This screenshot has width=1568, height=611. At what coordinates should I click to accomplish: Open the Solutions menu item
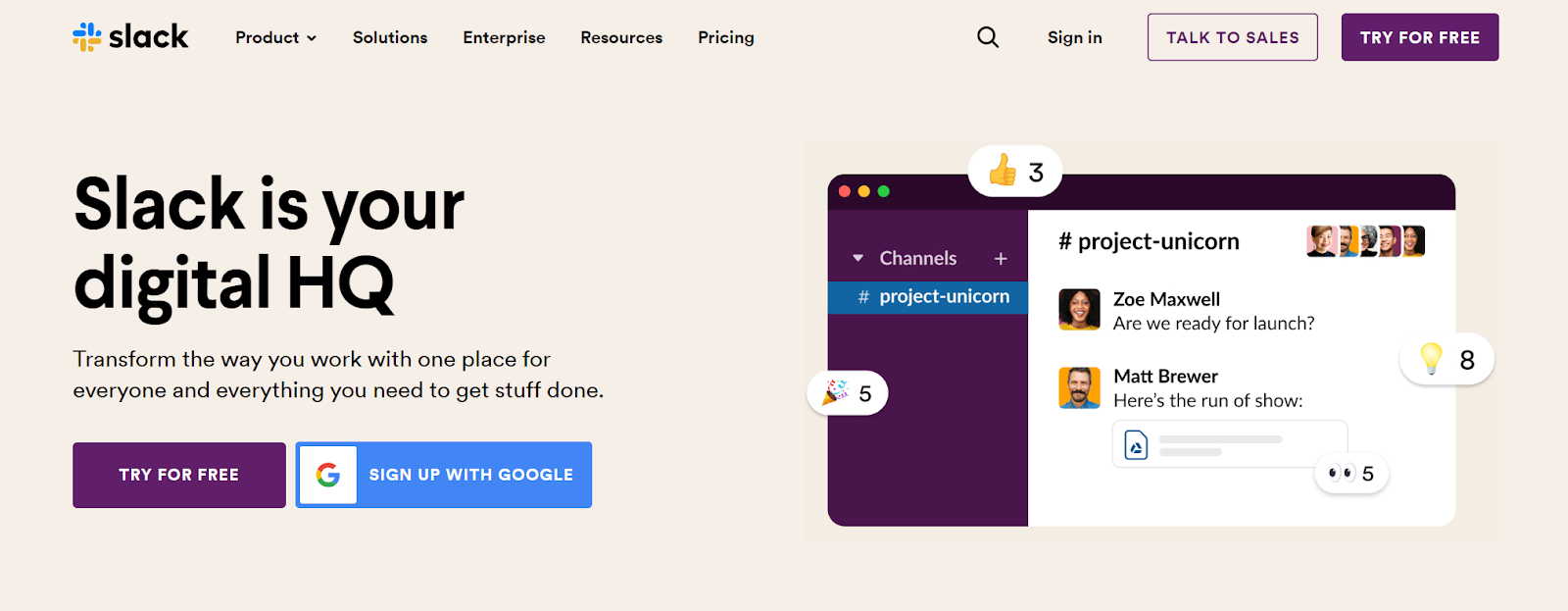pyautogui.click(x=390, y=37)
